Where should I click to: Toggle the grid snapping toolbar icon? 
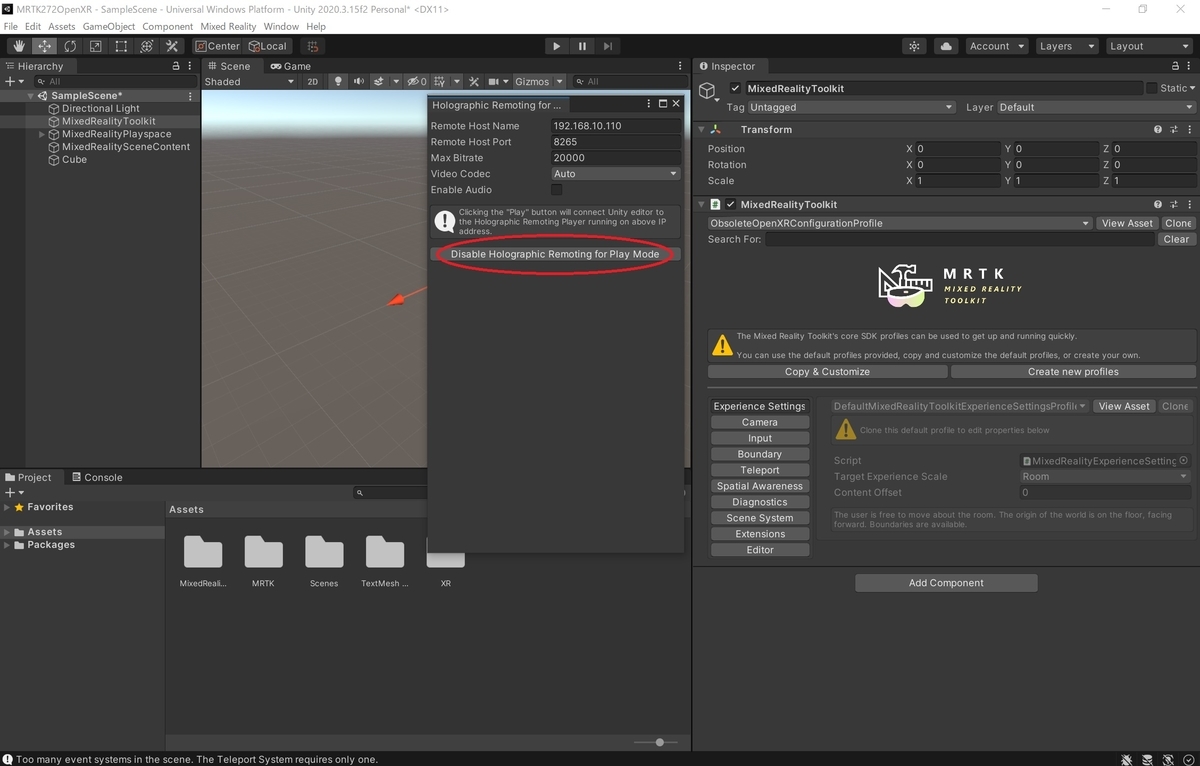313,46
